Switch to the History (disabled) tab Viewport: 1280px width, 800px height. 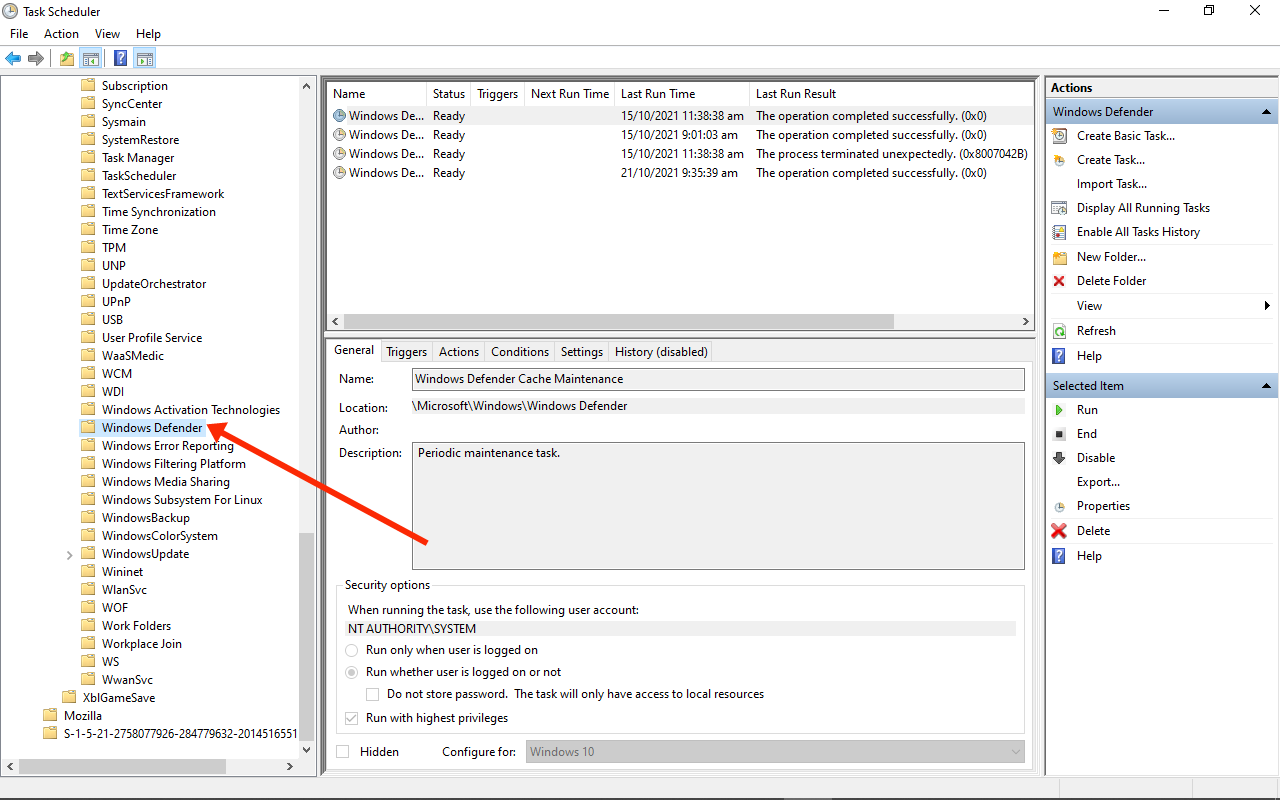(661, 352)
